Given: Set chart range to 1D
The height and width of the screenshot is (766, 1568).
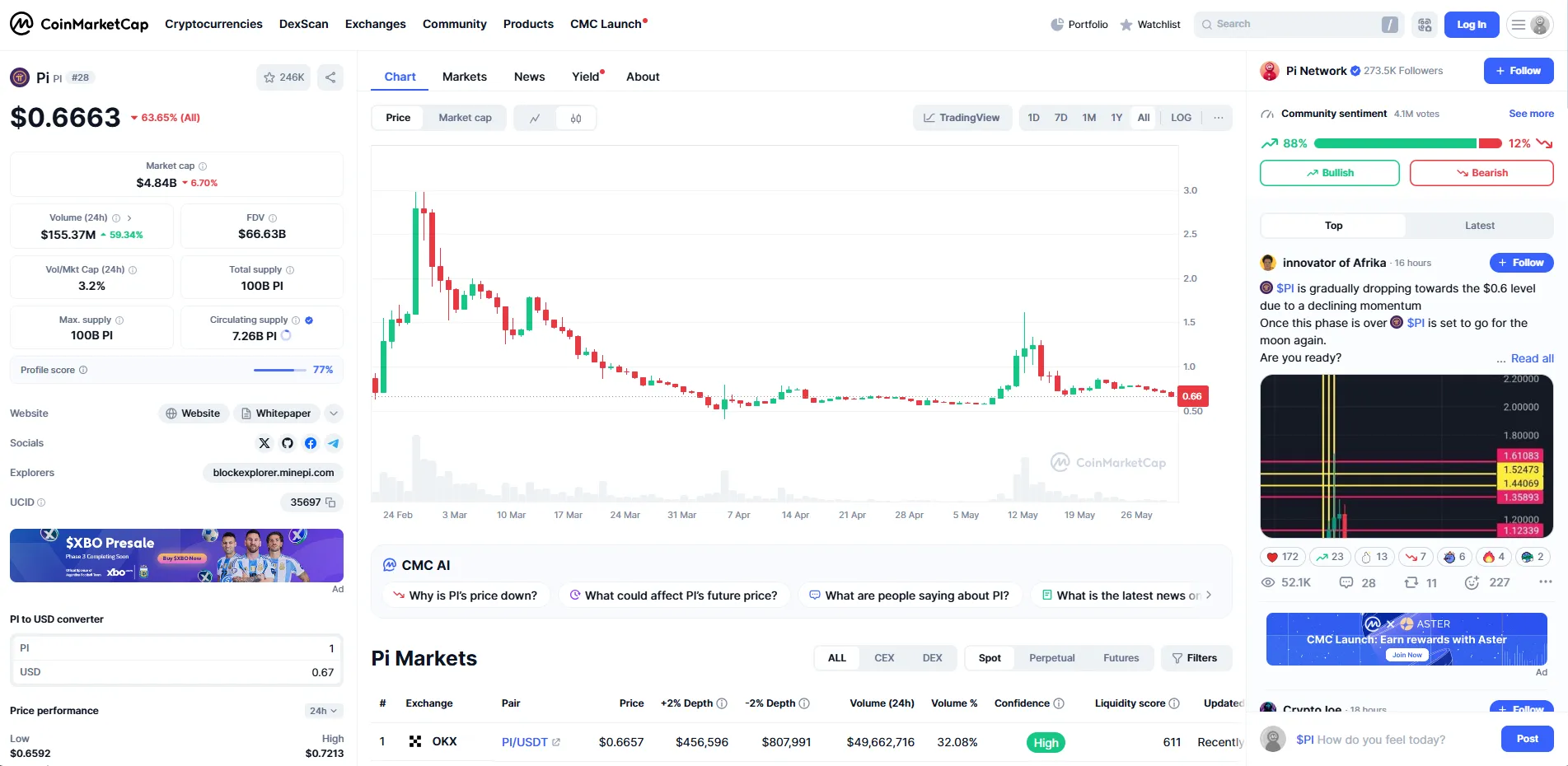Looking at the screenshot, I should tap(1033, 118).
